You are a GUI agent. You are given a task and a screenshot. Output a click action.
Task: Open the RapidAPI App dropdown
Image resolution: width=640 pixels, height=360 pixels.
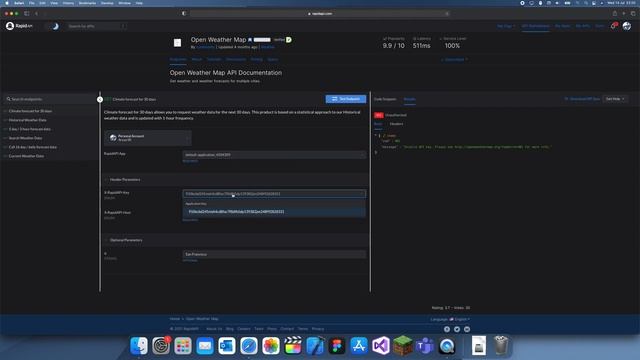[274, 155]
